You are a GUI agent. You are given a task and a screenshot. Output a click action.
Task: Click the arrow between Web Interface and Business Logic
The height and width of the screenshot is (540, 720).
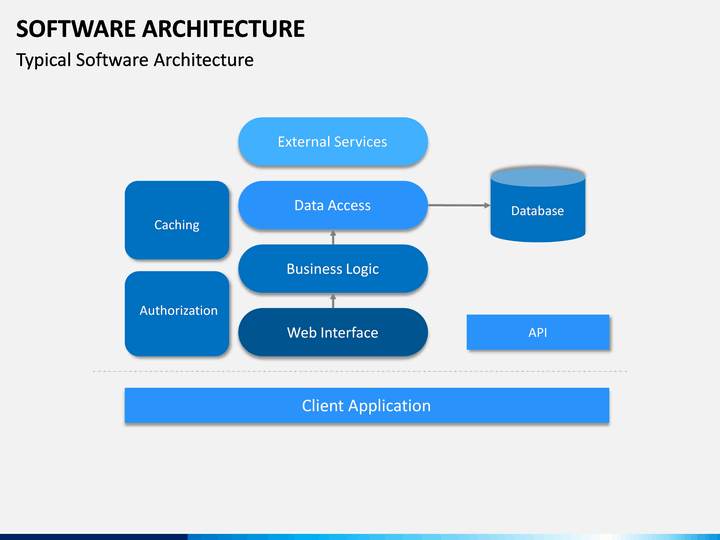(x=333, y=301)
